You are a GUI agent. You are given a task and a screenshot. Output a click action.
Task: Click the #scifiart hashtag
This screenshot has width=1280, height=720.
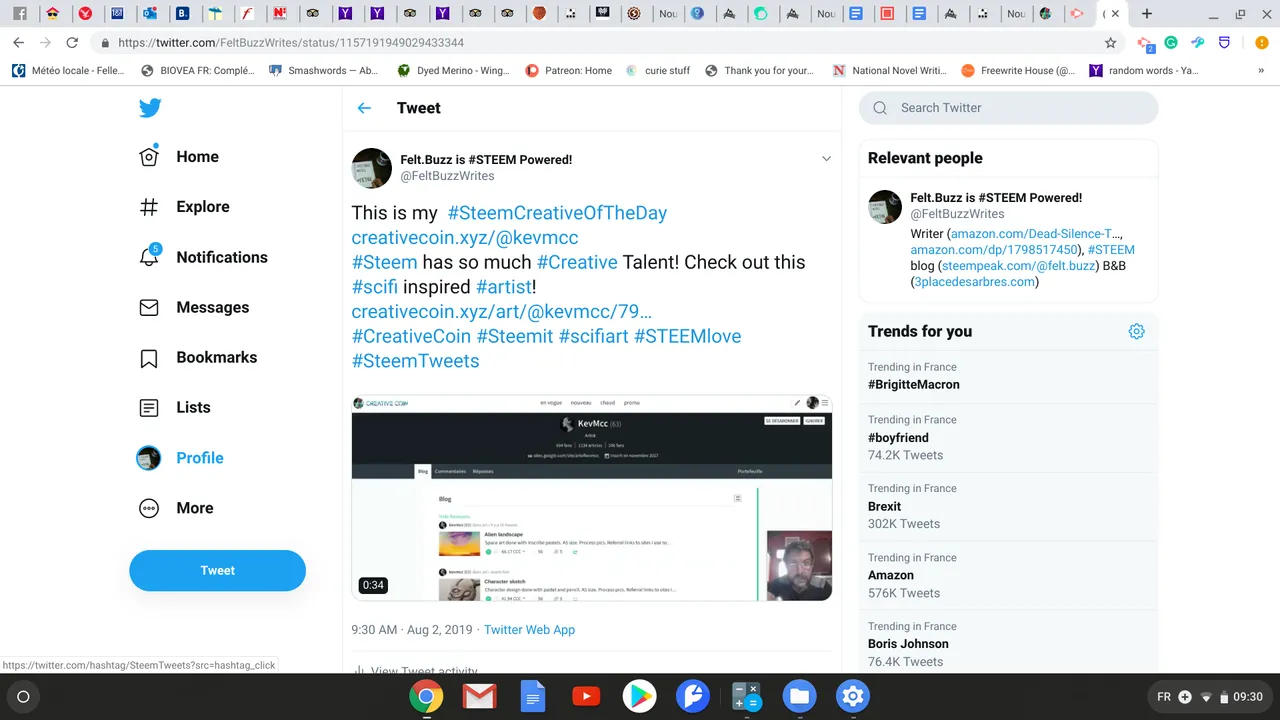coord(594,336)
